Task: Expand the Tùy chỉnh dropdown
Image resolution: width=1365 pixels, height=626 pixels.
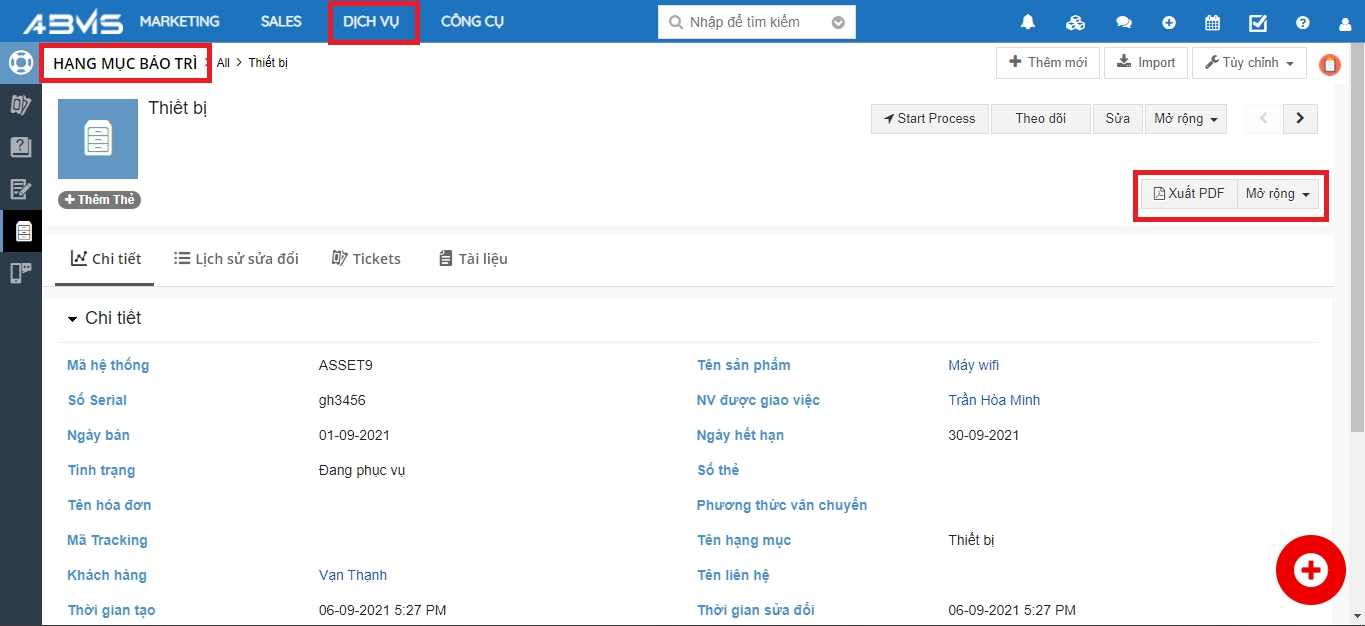Action: [1249, 63]
